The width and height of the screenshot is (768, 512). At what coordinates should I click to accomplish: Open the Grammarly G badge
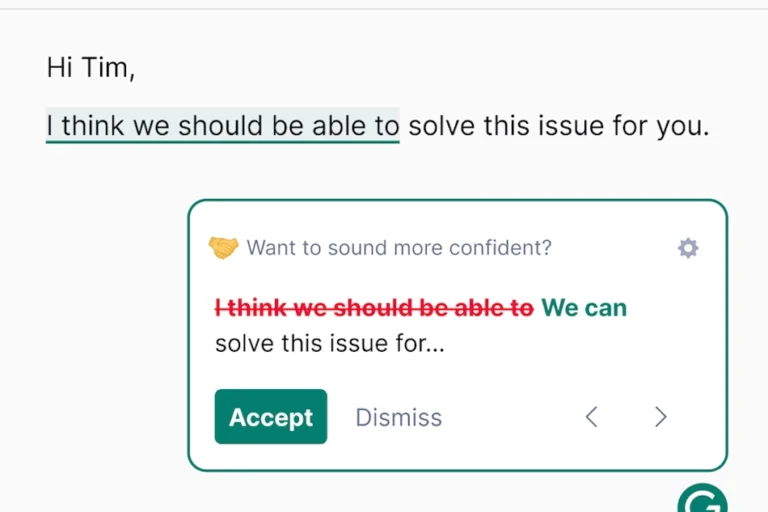point(702,498)
